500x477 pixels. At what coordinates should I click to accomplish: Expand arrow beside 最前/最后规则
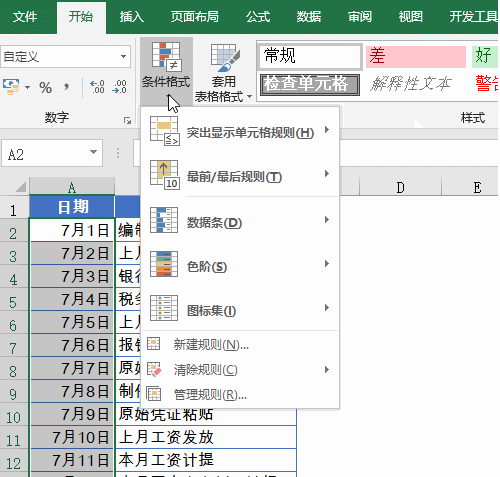(x=327, y=174)
